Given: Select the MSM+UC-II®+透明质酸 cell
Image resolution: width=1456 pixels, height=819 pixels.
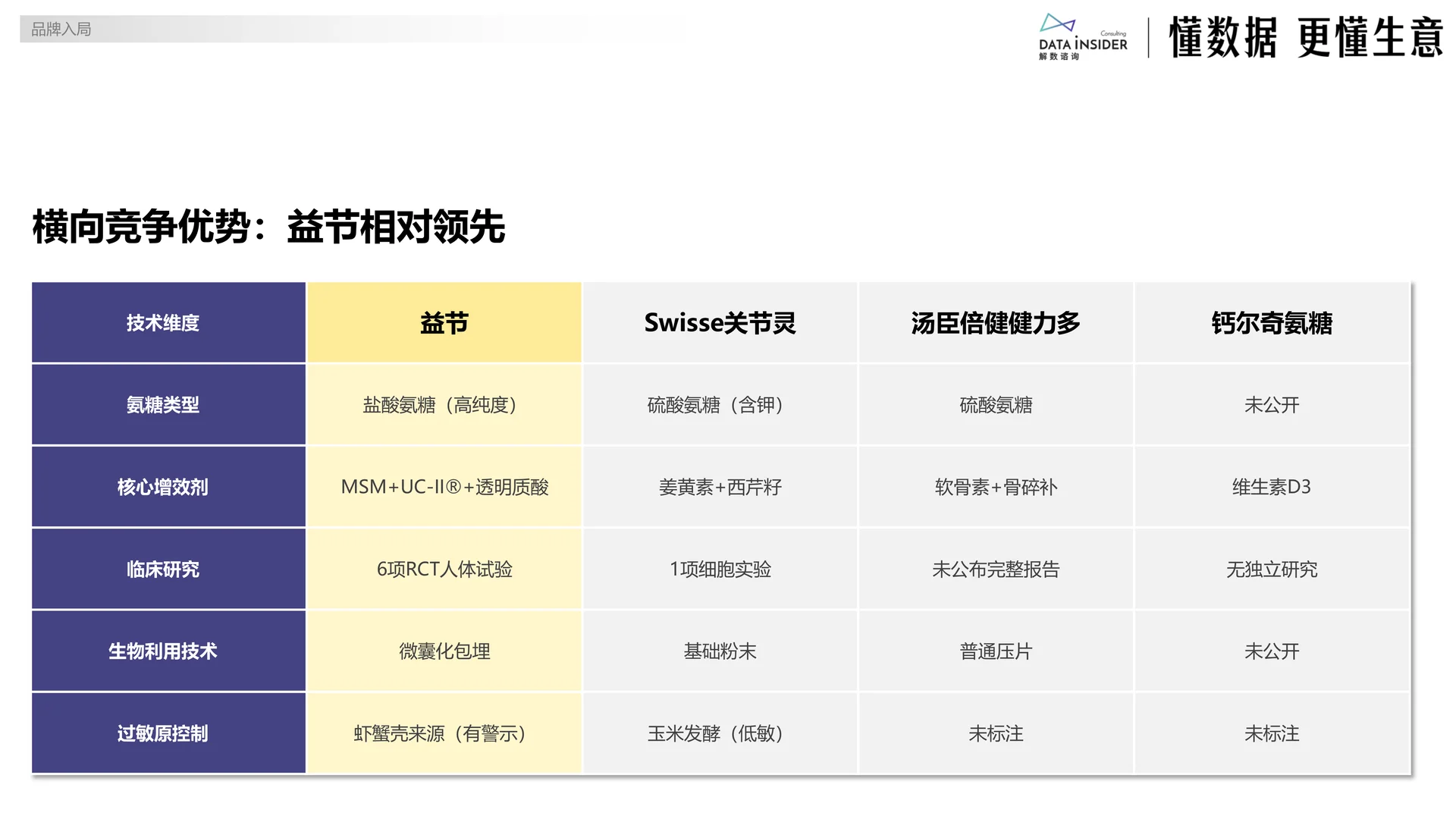Looking at the screenshot, I should click(443, 487).
